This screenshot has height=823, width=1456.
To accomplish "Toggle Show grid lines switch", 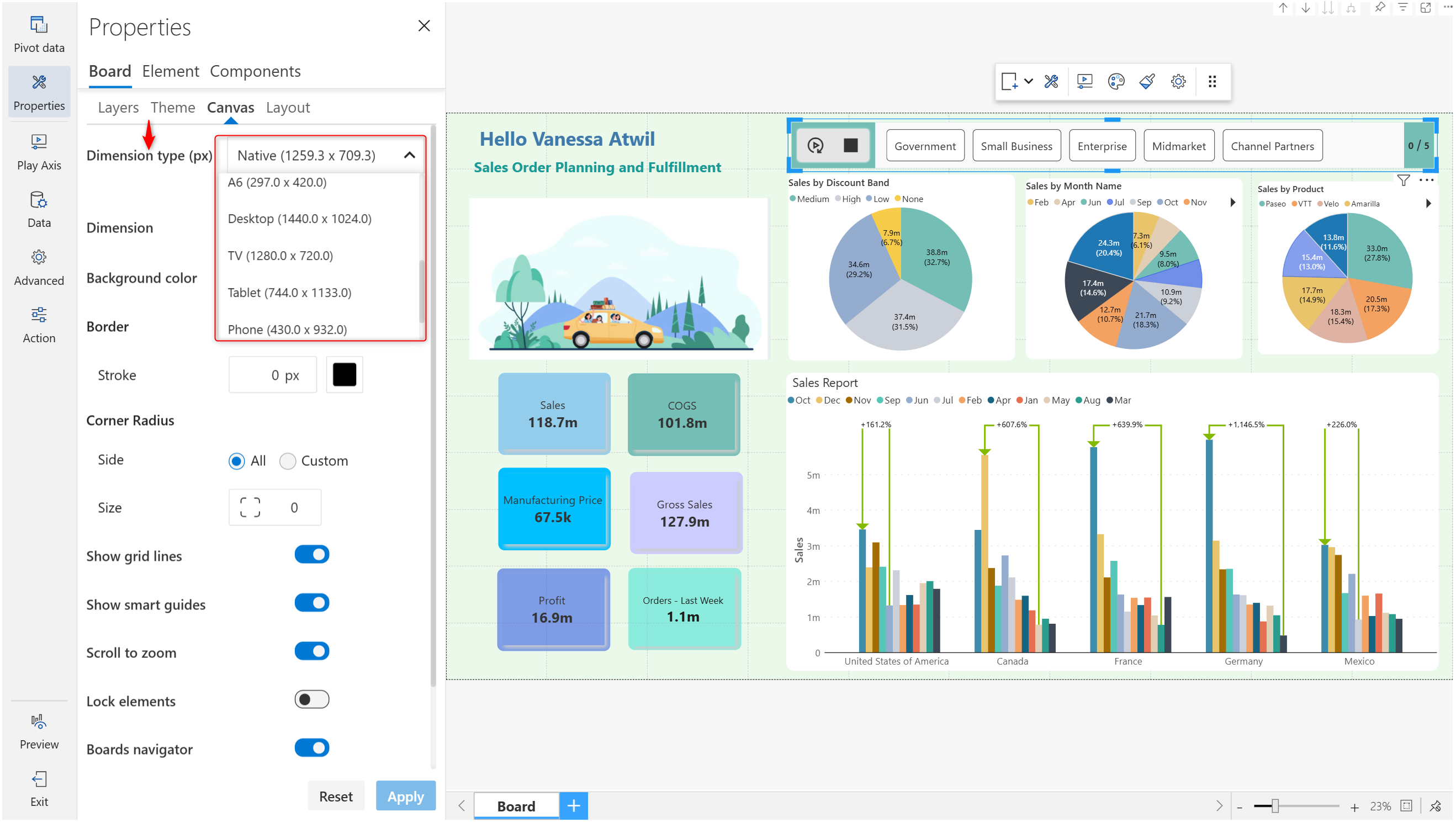I will click(311, 555).
